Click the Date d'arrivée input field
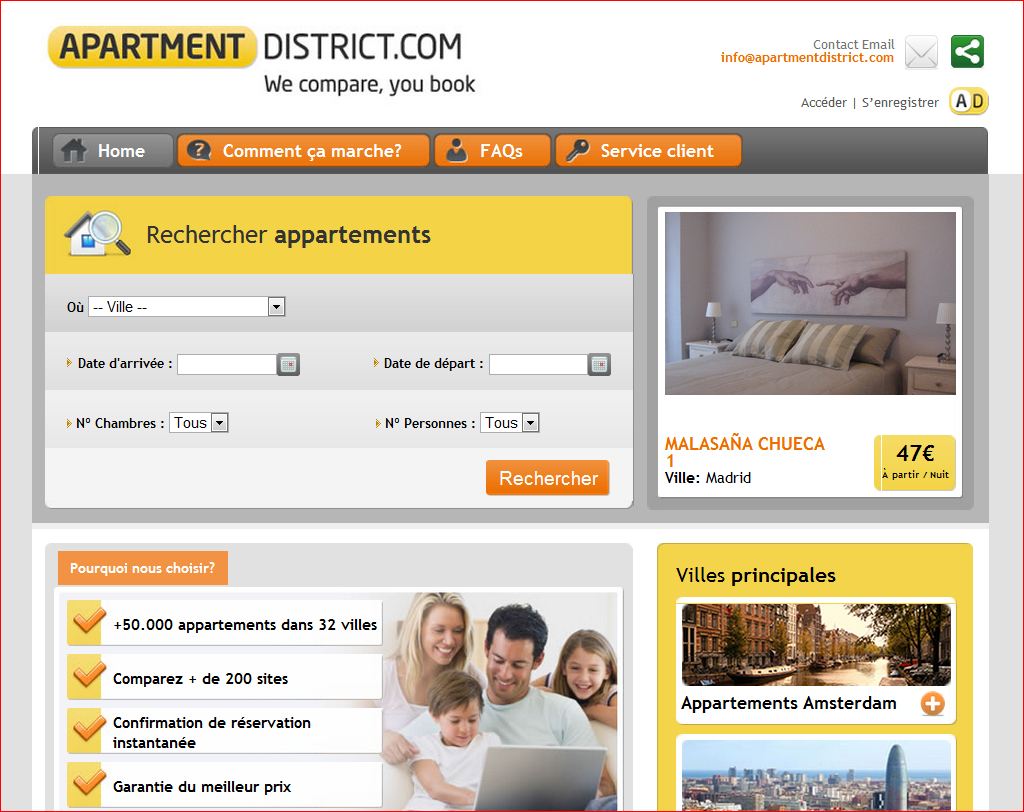The width and height of the screenshot is (1024, 812). pyautogui.click(x=227, y=364)
